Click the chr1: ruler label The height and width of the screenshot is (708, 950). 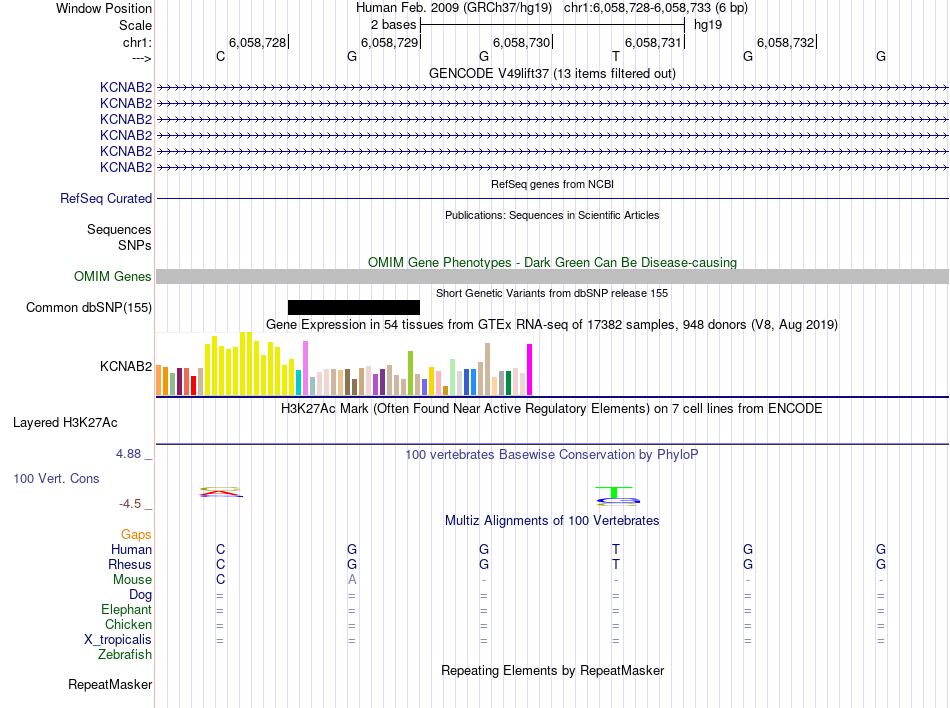tap(137, 42)
